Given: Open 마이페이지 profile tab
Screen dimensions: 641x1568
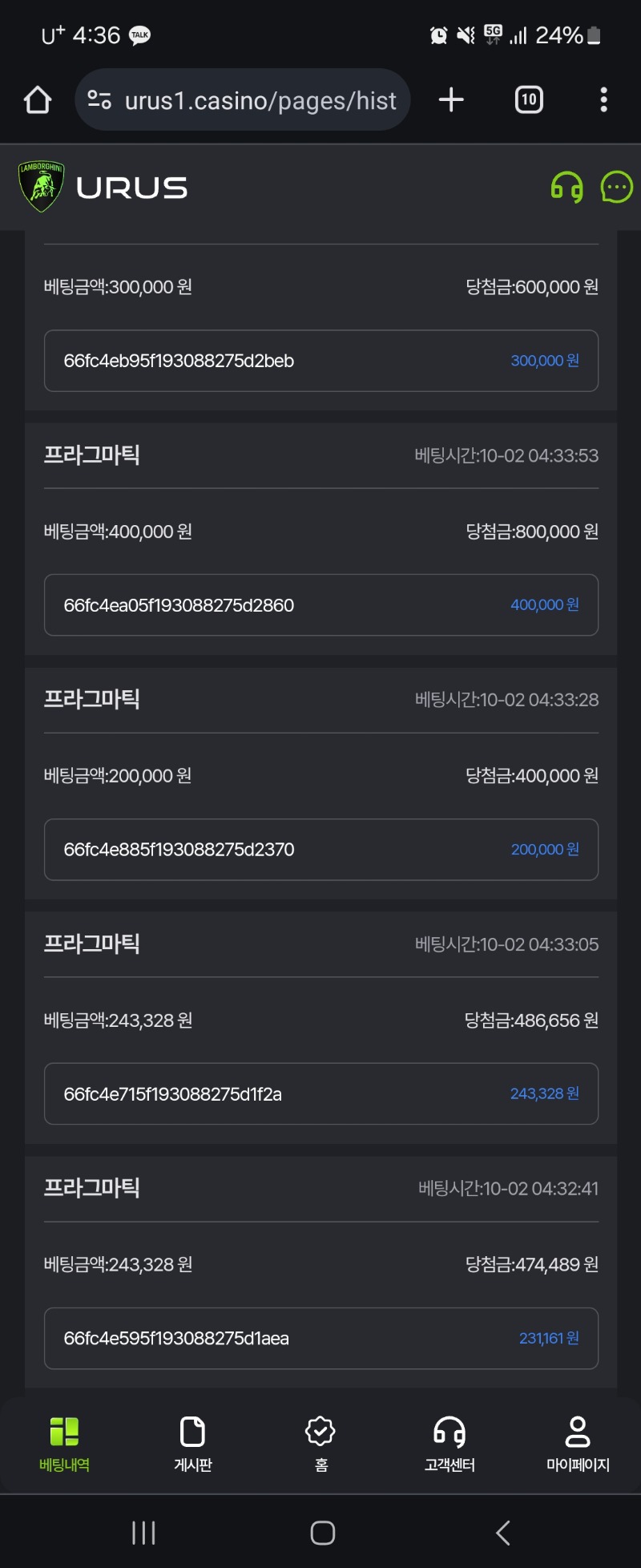Looking at the screenshot, I should pyautogui.click(x=578, y=1445).
